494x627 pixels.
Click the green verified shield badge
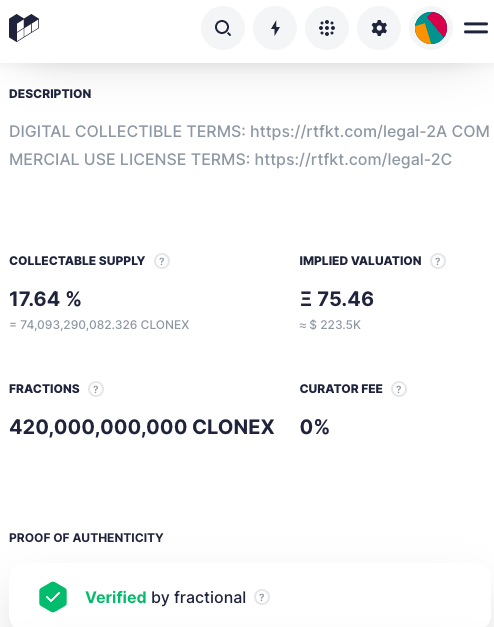pos(53,597)
